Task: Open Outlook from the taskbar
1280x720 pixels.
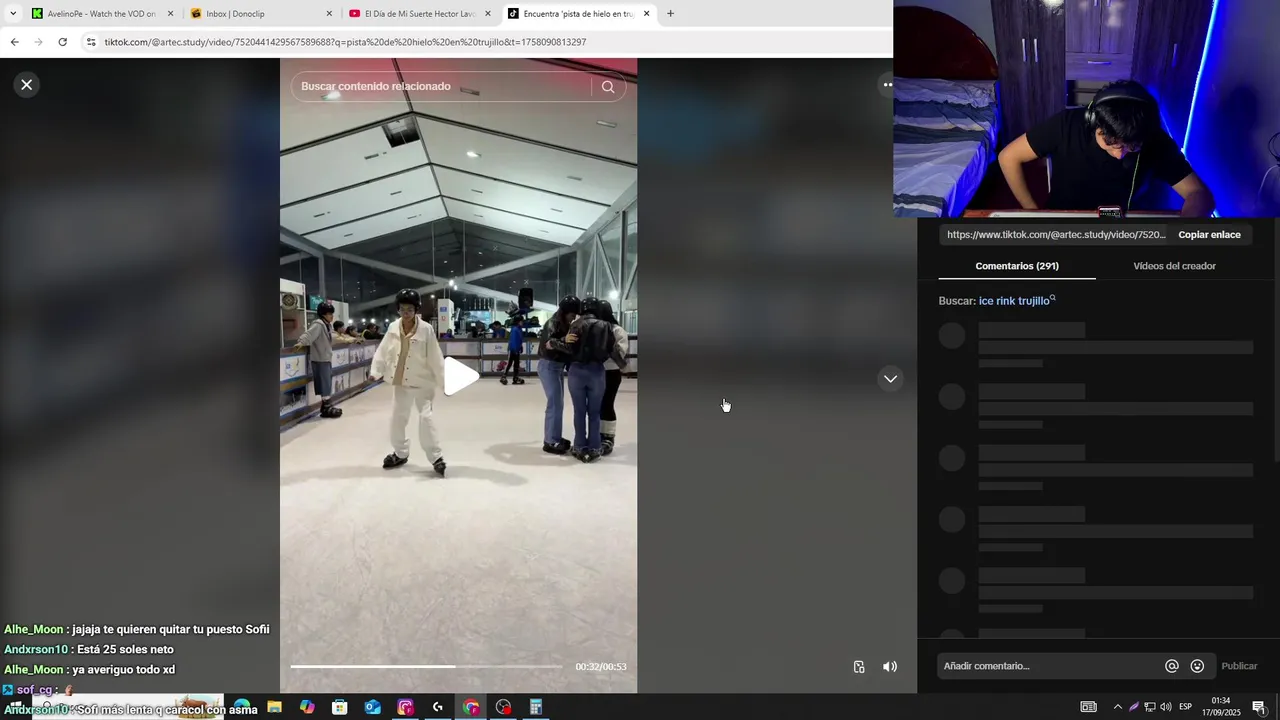Action: coord(372,707)
